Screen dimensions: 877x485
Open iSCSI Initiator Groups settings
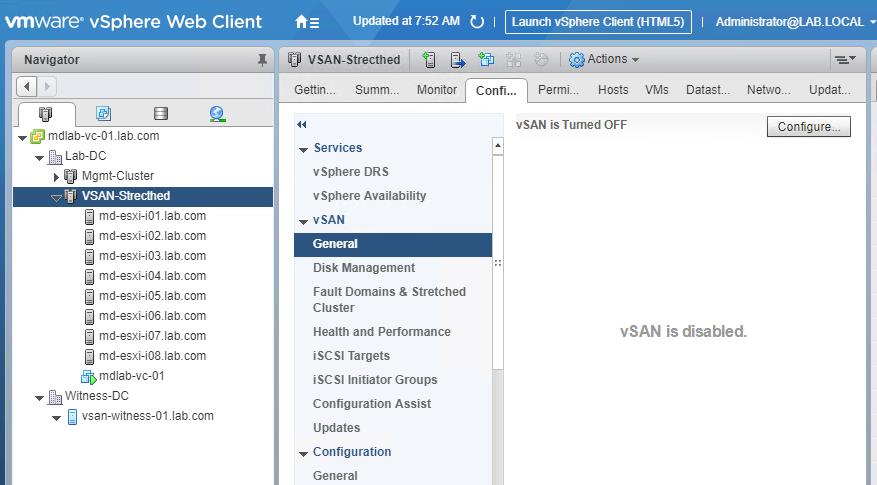[375, 380]
